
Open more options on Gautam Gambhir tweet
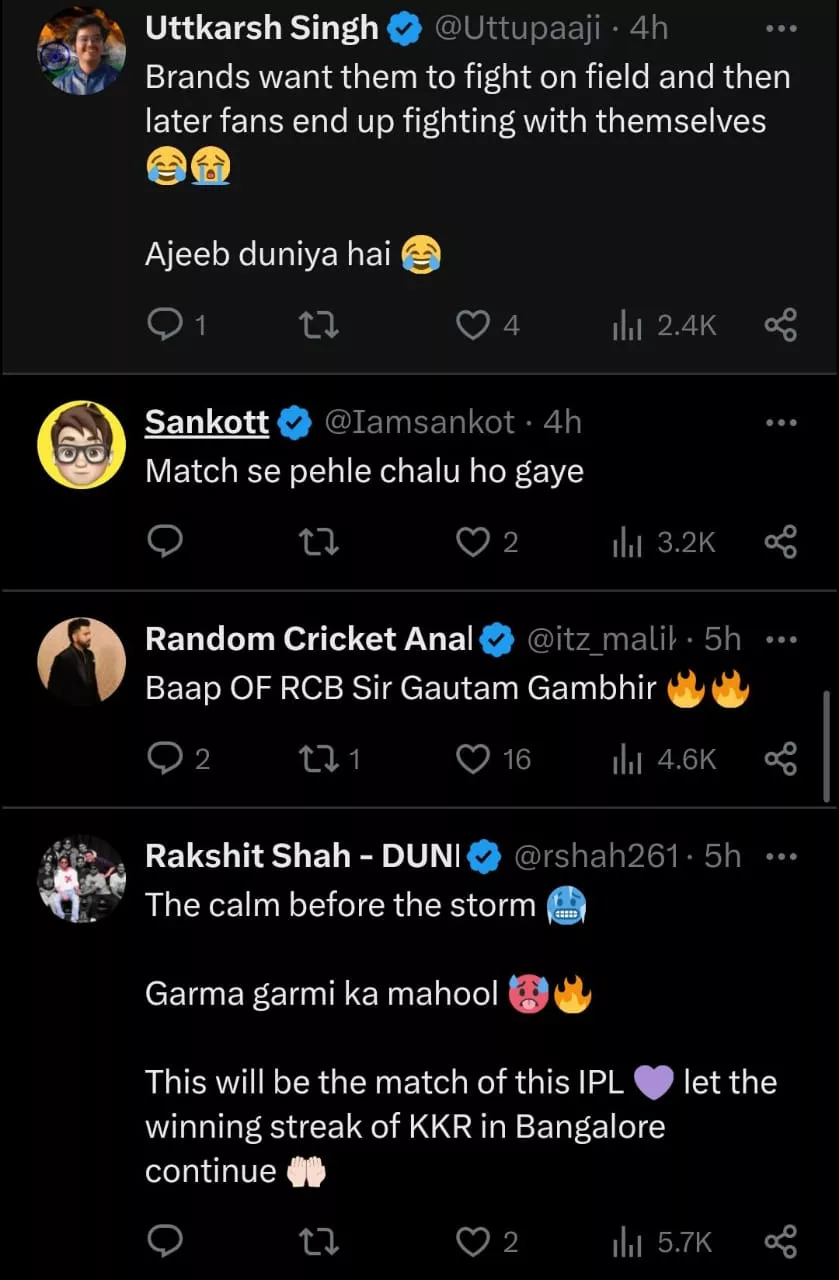point(780,639)
